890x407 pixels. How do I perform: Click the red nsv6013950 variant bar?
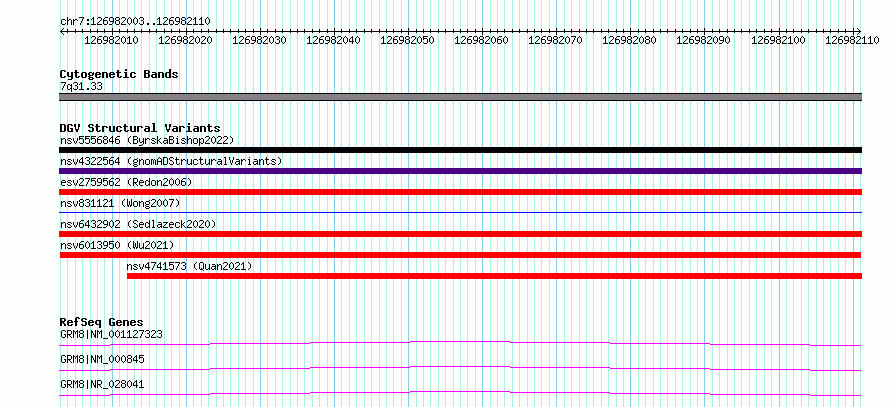point(460,255)
